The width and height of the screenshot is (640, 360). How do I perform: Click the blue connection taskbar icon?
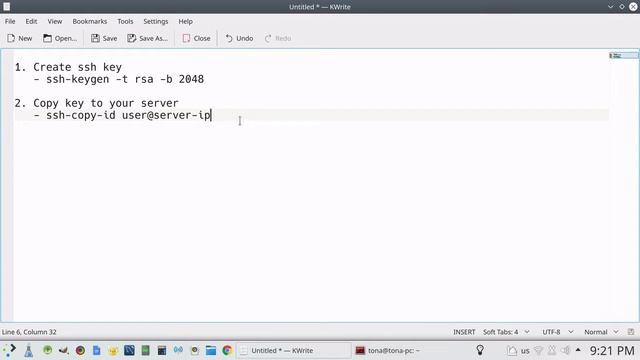pyautogui.click(x=178, y=350)
